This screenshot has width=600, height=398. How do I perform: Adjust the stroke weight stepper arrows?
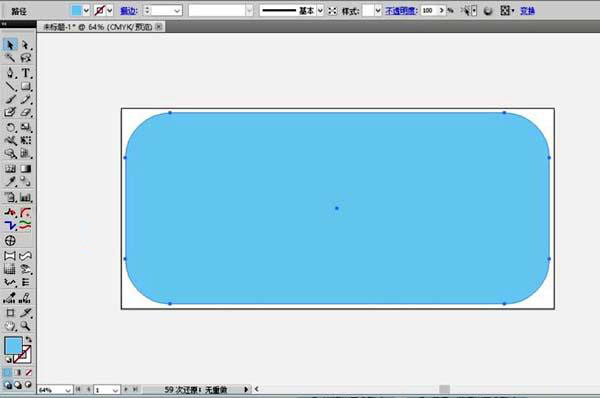tap(147, 11)
